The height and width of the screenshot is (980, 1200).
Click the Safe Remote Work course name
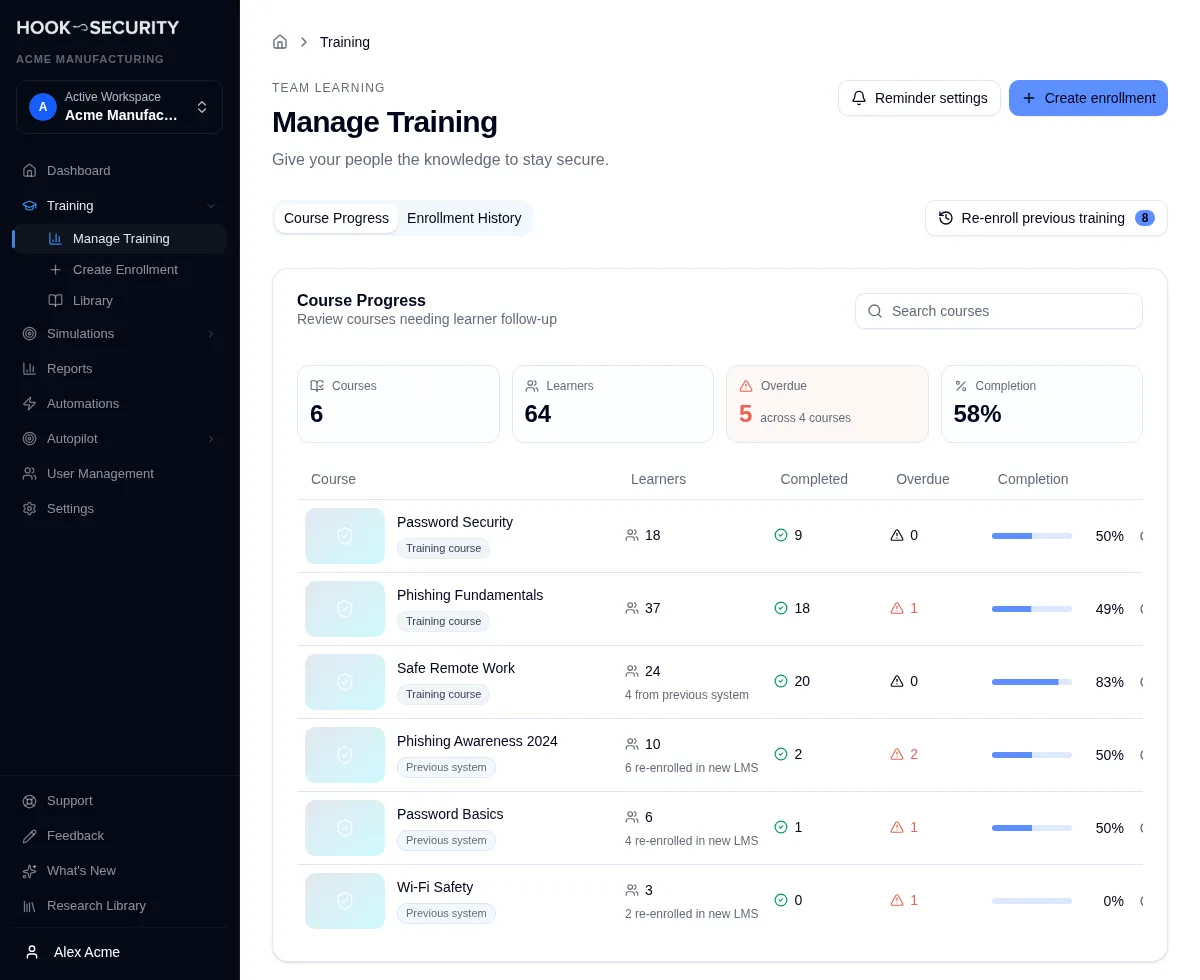coord(456,668)
